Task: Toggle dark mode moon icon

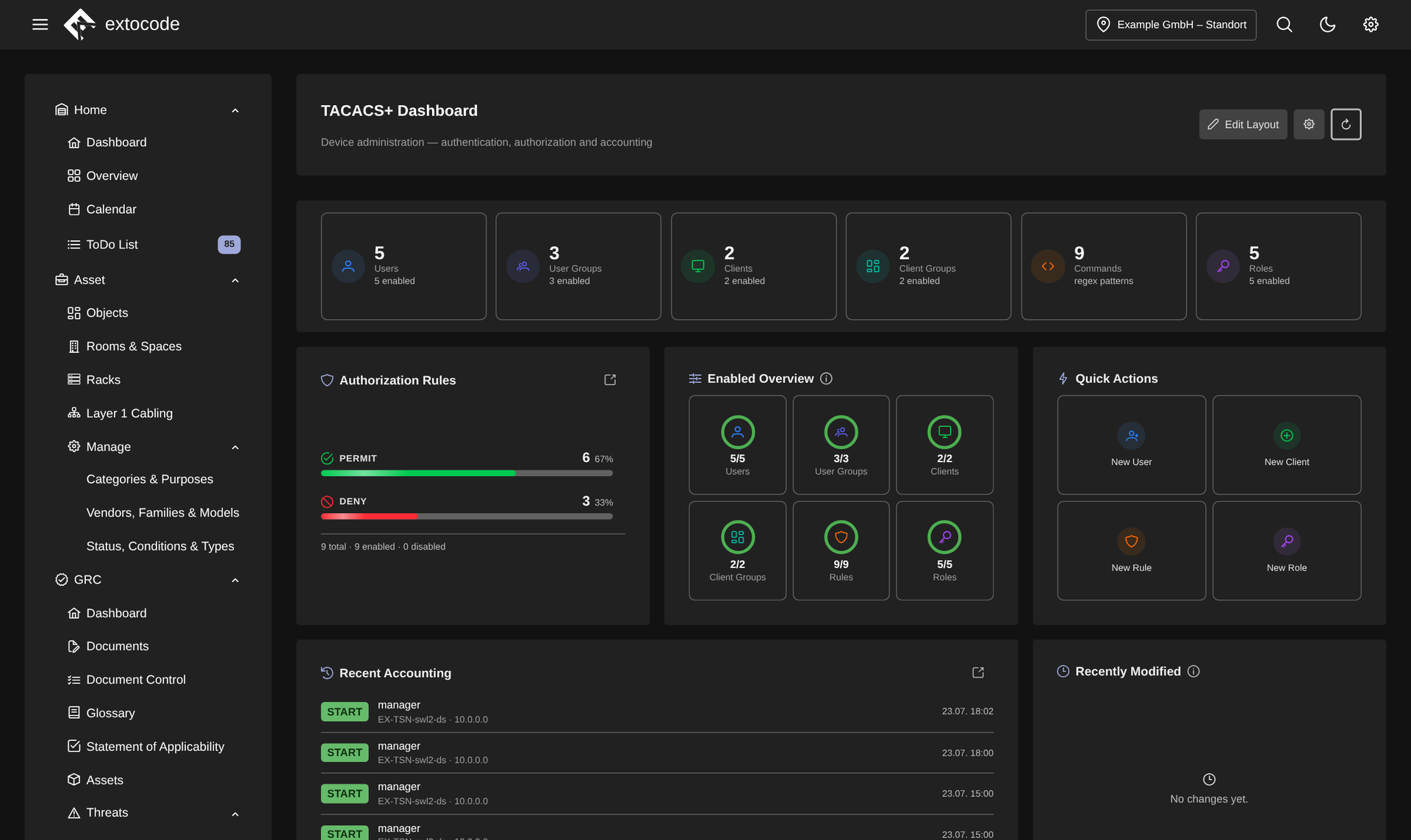Action: coord(1327,24)
